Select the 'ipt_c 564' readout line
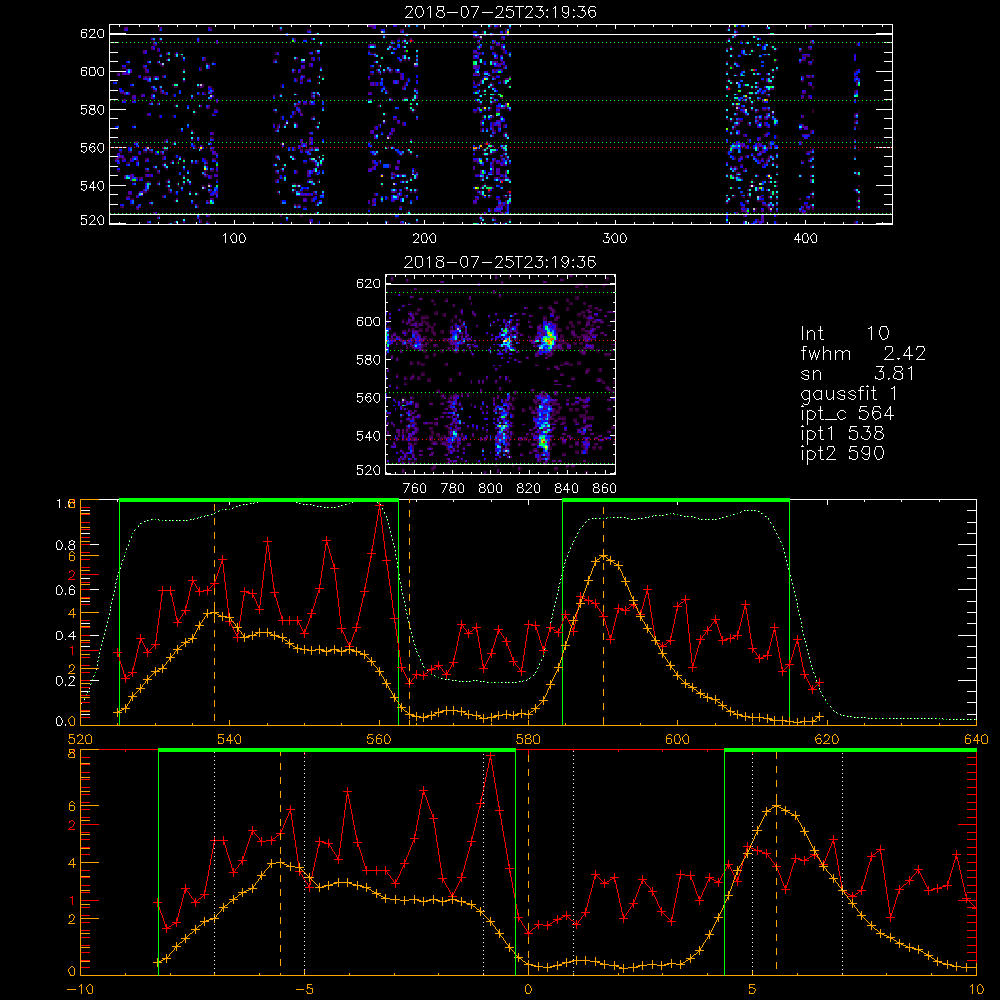 [847, 414]
